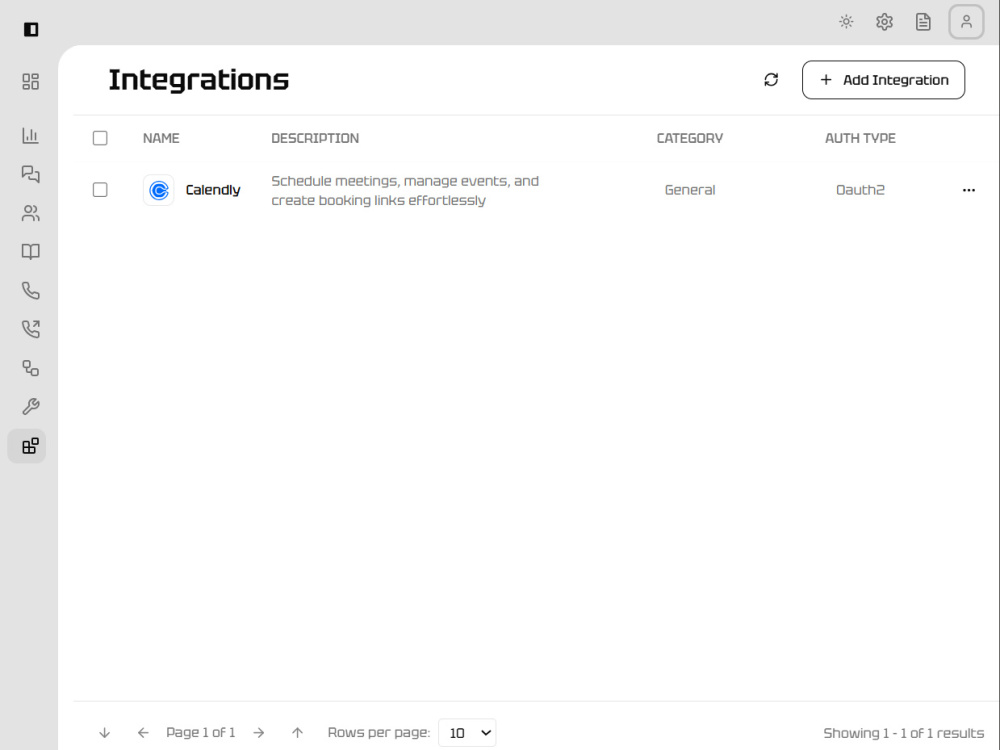Open the conversations chat bubbles icon
Screen dimensions: 1000x750
[31, 174]
